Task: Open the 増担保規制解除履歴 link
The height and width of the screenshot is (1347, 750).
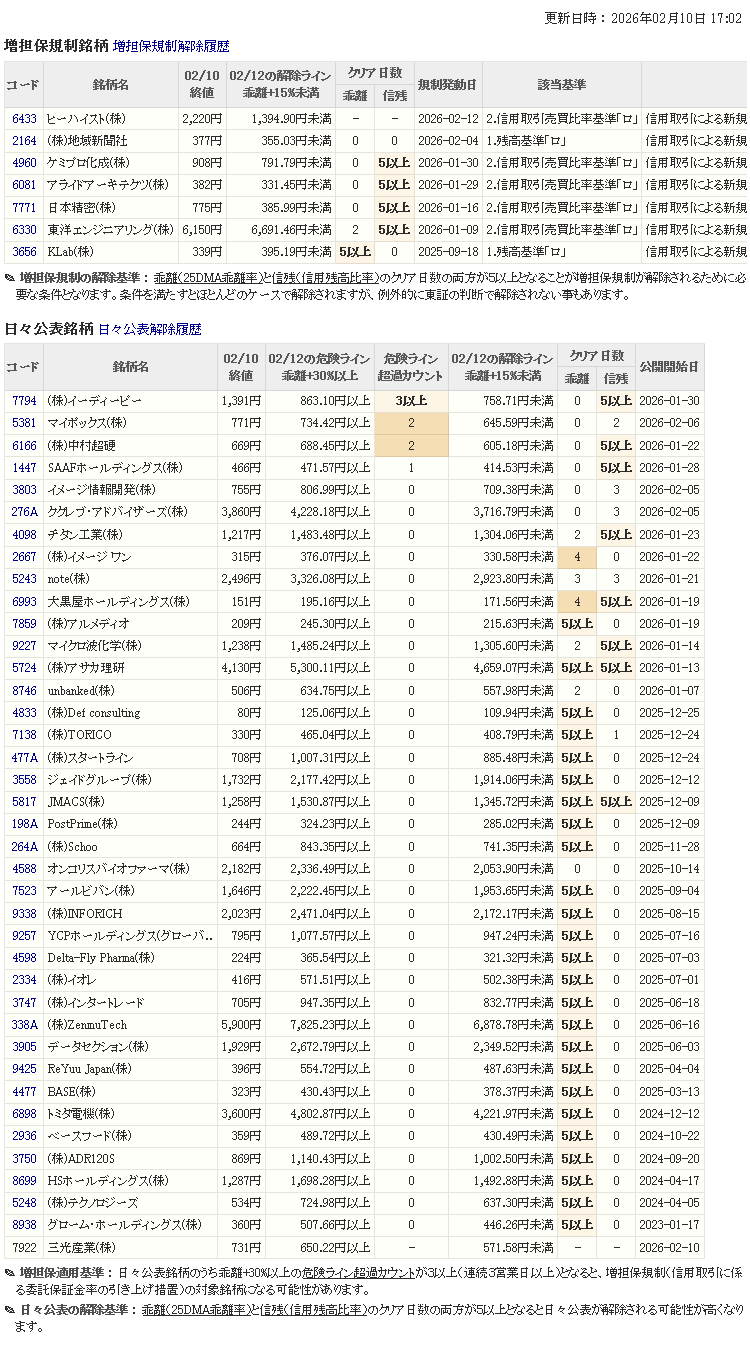Action: (x=171, y=46)
